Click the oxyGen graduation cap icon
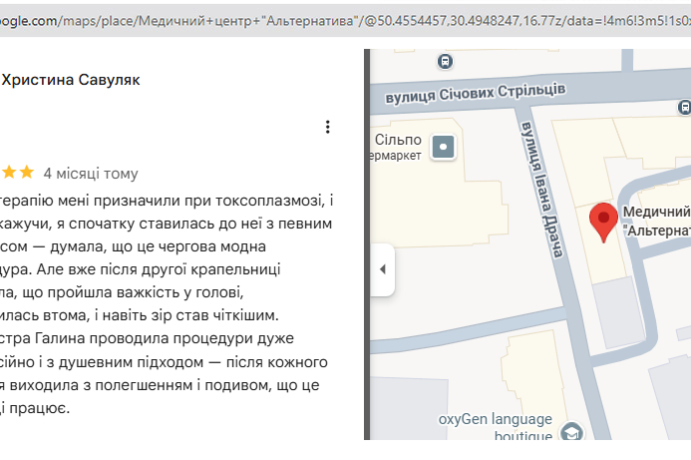 [569, 433]
